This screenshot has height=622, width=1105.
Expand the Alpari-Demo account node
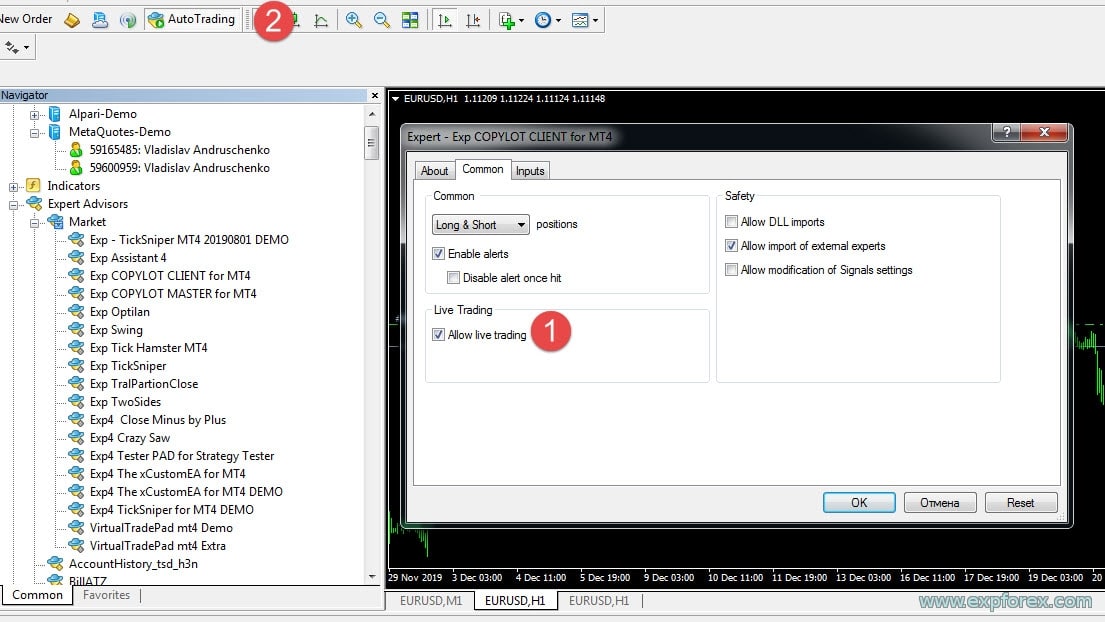tap(34, 114)
